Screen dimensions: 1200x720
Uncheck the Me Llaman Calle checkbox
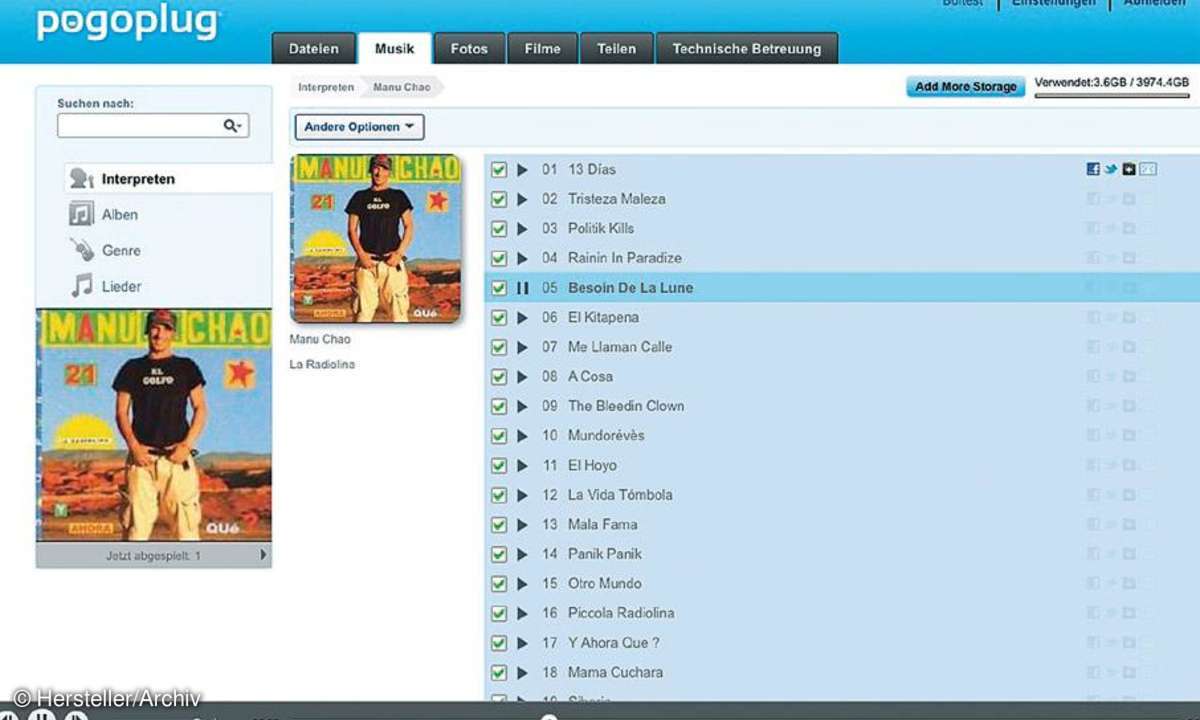click(x=499, y=347)
